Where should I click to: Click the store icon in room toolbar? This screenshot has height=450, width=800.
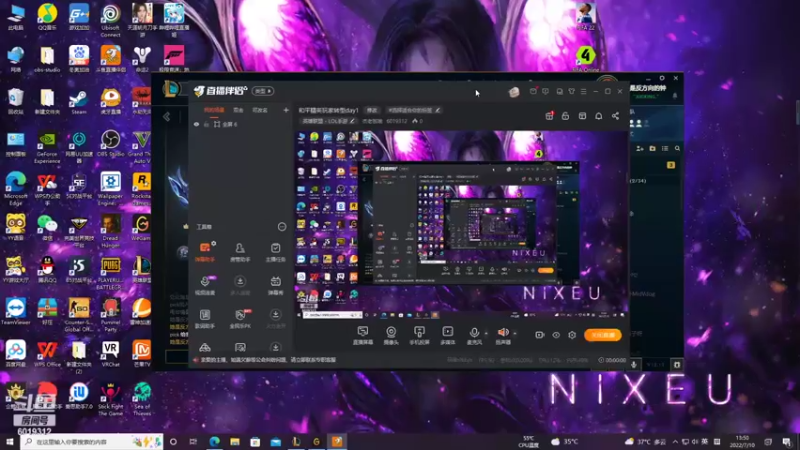tap(582, 116)
